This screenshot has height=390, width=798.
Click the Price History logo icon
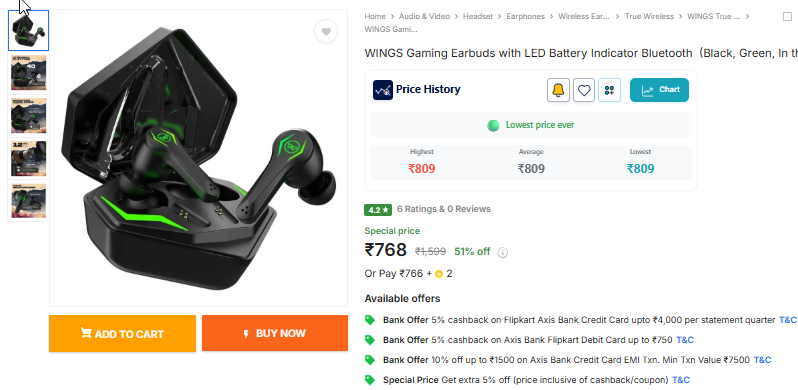[383, 90]
